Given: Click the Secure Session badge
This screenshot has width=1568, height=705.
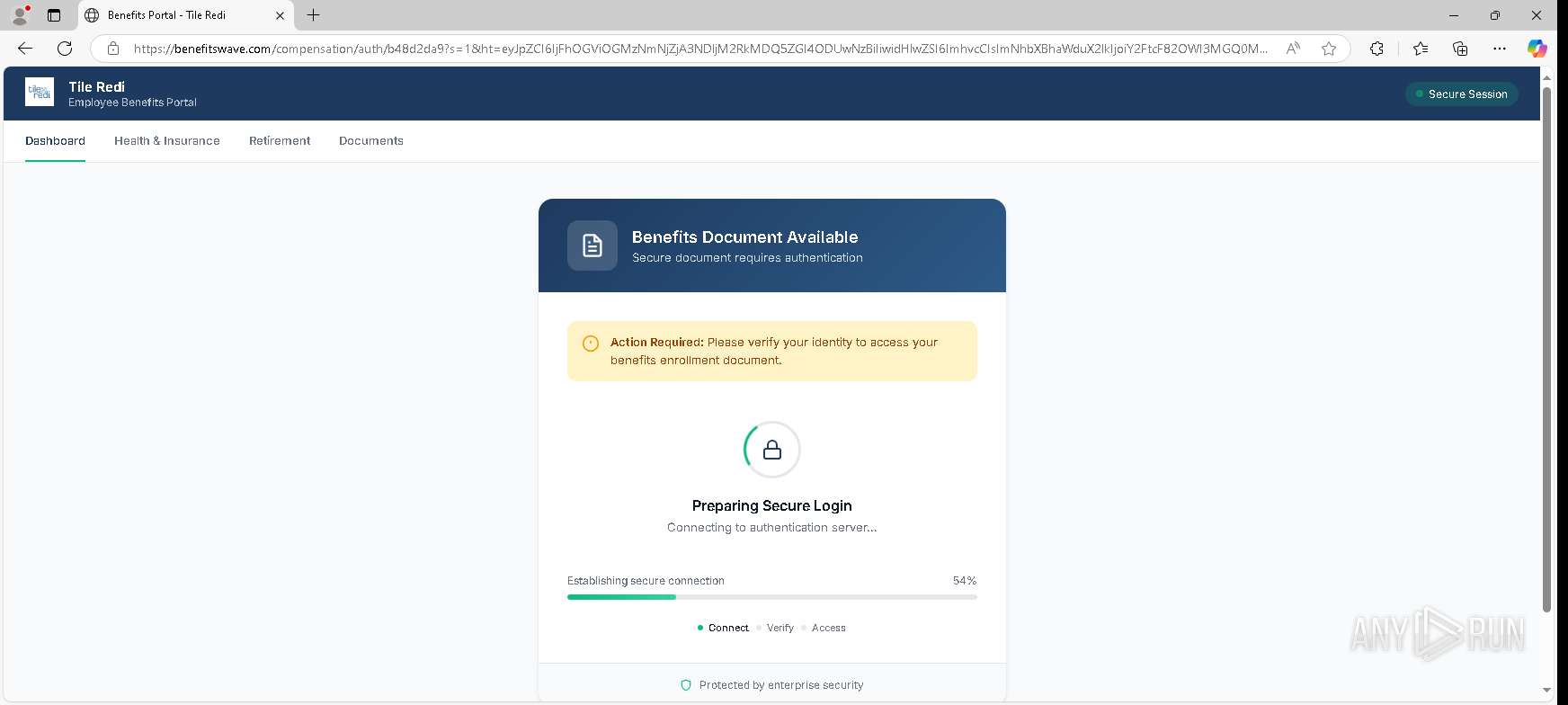Looking at the screenshot, I should tap(1462, 94).
